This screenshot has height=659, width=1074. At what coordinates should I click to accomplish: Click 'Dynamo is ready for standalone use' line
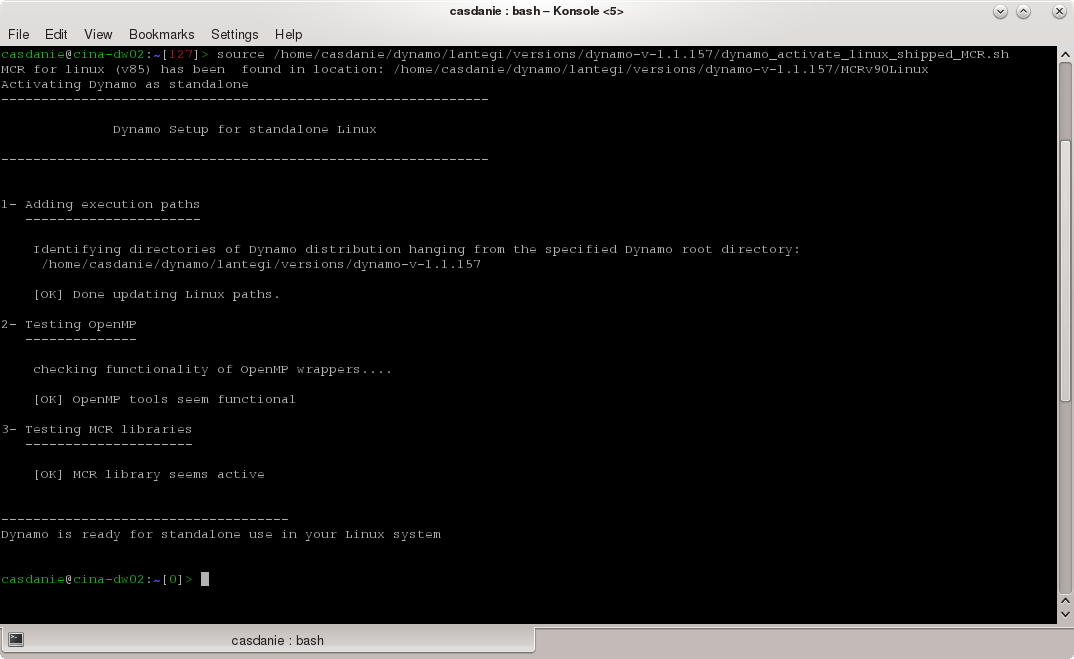pyautogui.click(x=221, y=534)
